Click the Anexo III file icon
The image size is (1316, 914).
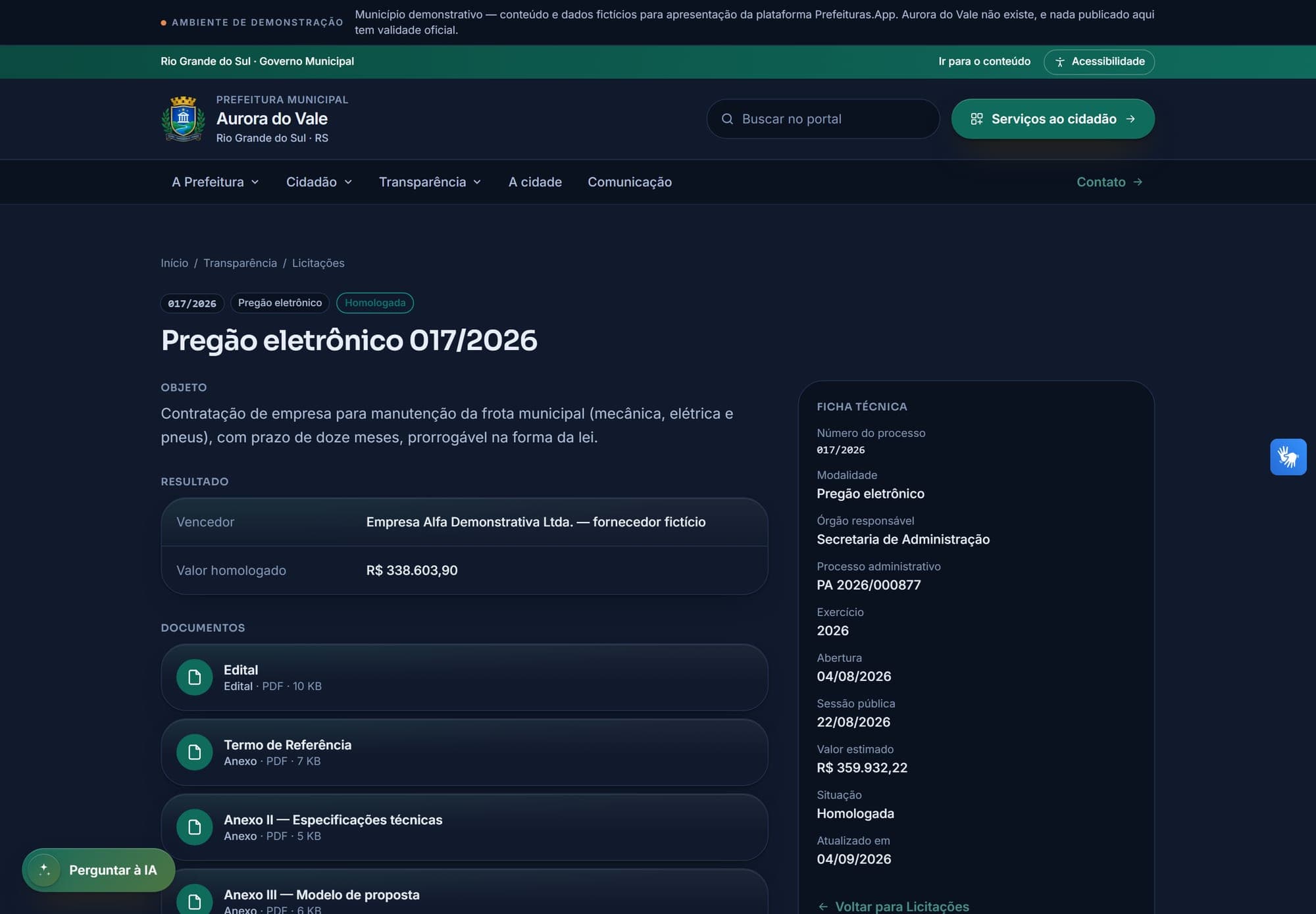tap(194, 900)
